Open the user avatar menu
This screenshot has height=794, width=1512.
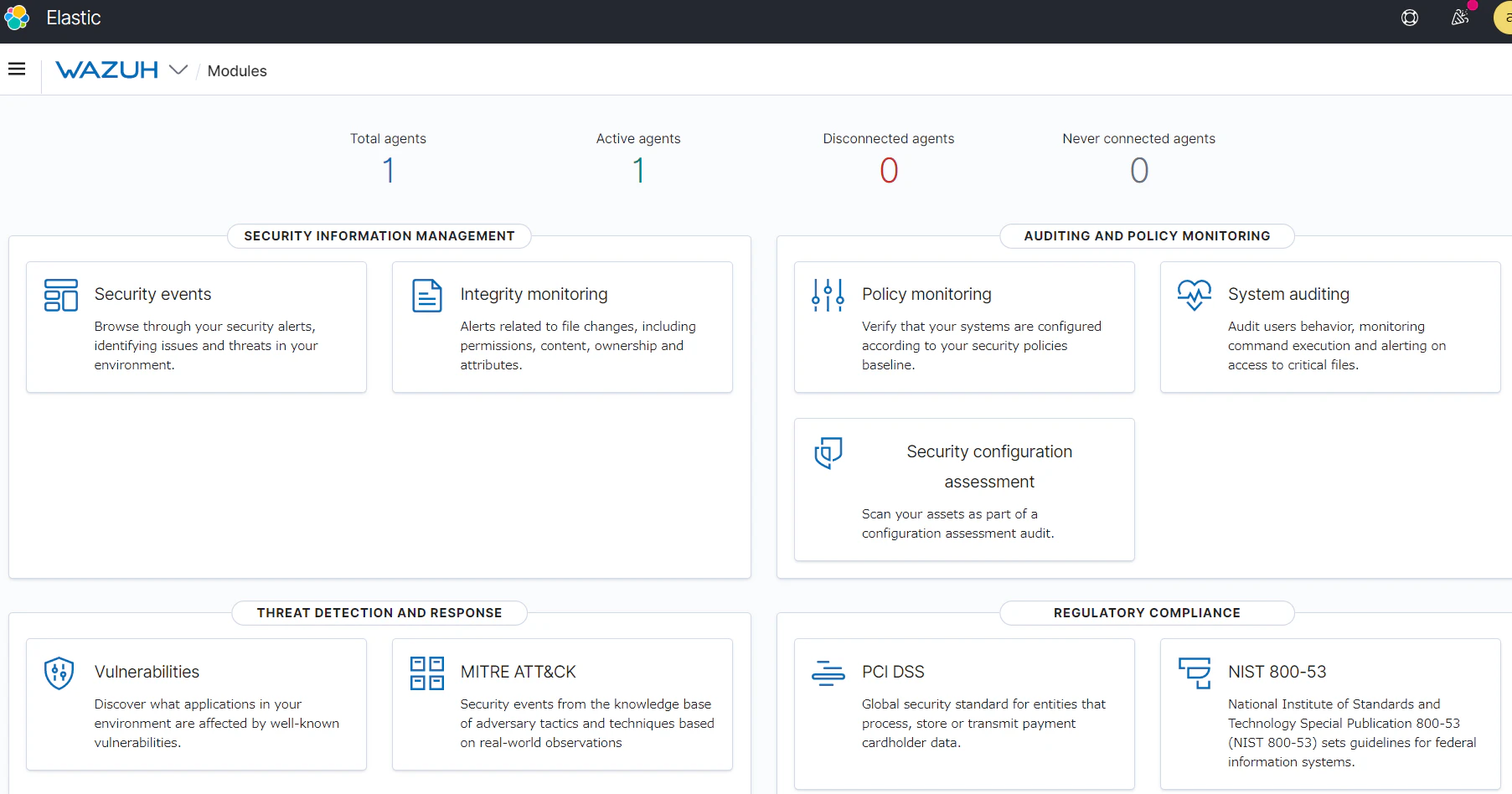pyautogui.click(x=1504, y=18)
